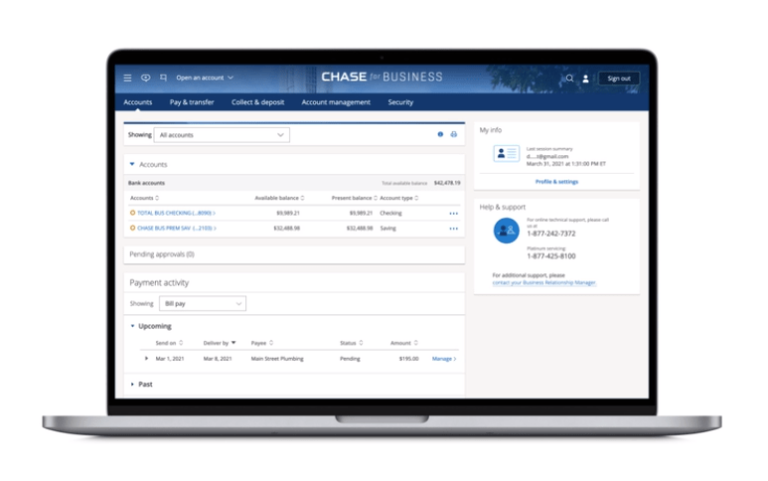Sort payments by Send on
768x481 pixels.
pos(169,343)
